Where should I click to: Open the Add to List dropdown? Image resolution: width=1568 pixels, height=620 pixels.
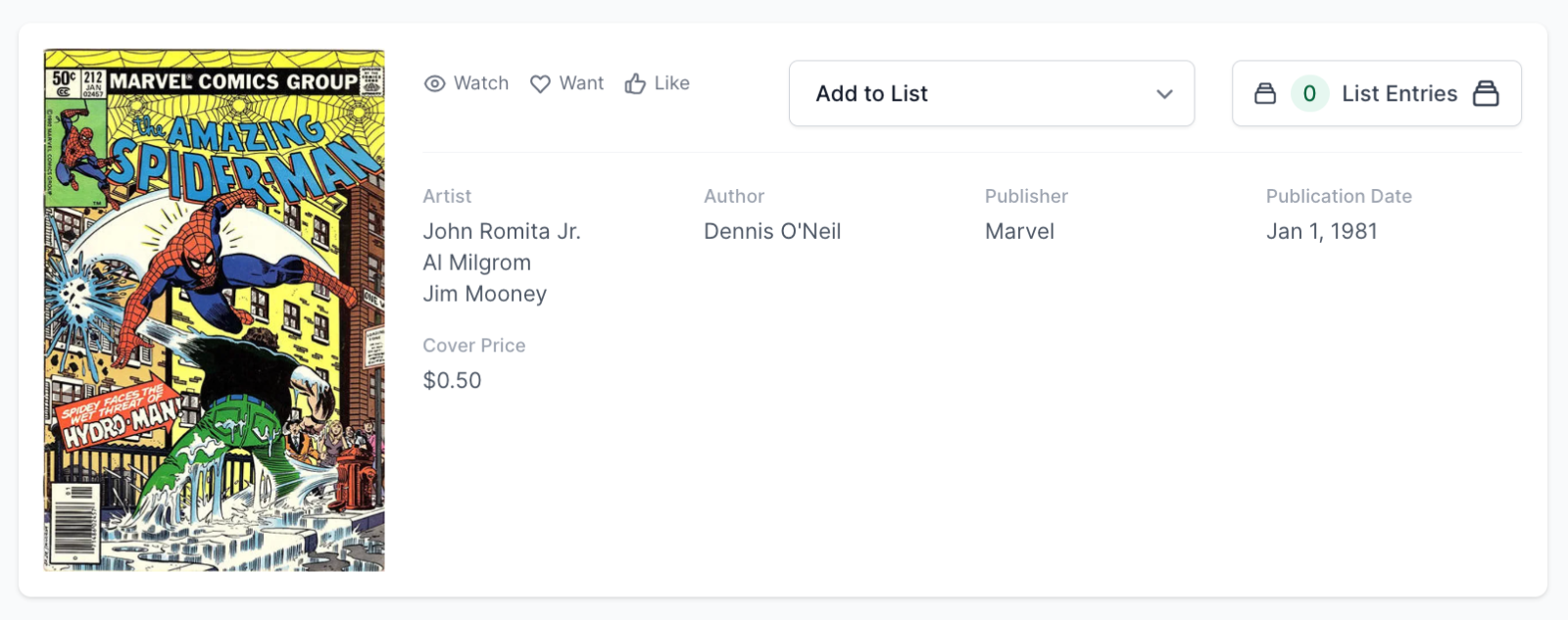click(990, 94)
